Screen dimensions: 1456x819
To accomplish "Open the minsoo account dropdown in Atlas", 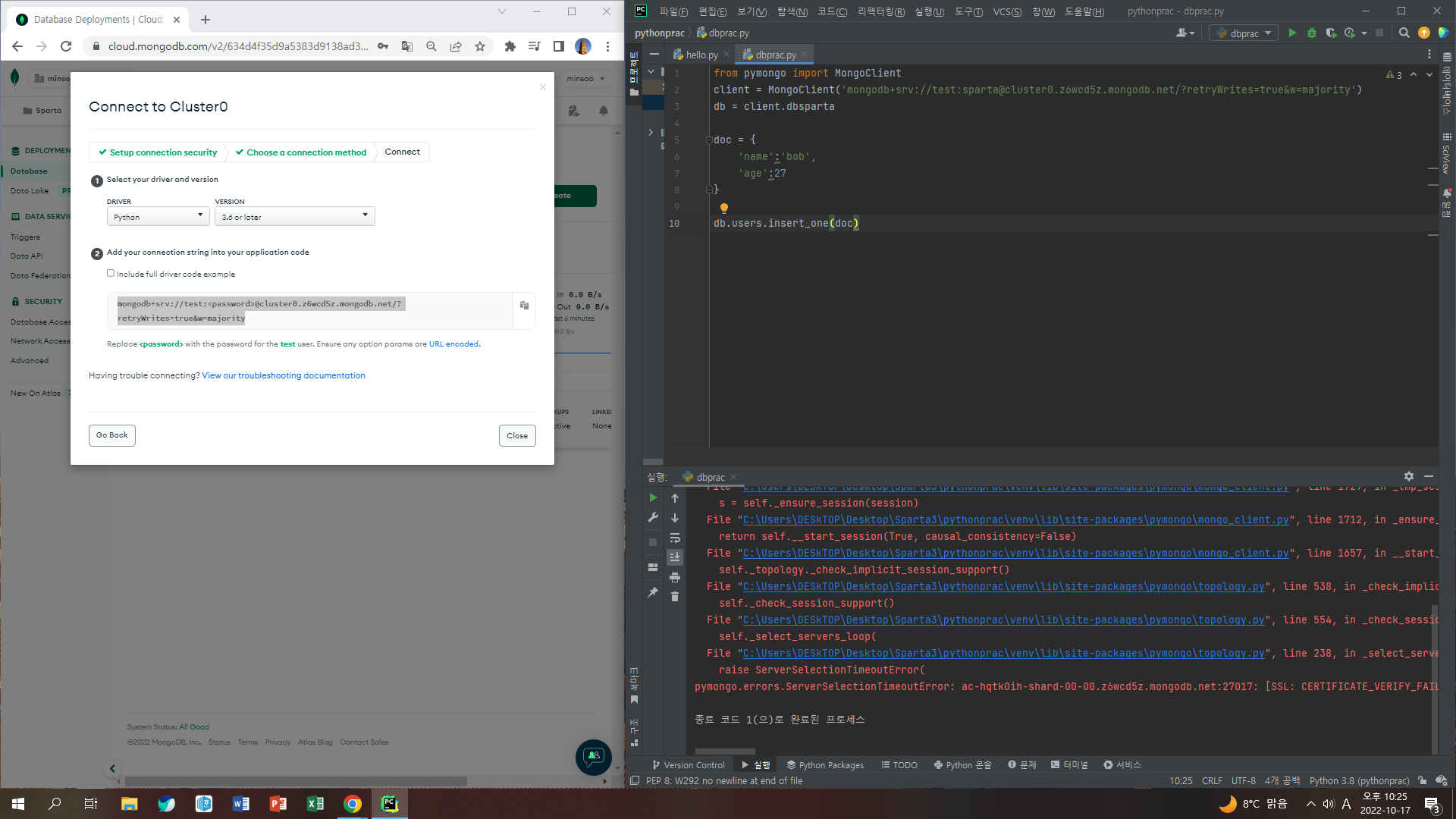I will [x=586, y=79].
